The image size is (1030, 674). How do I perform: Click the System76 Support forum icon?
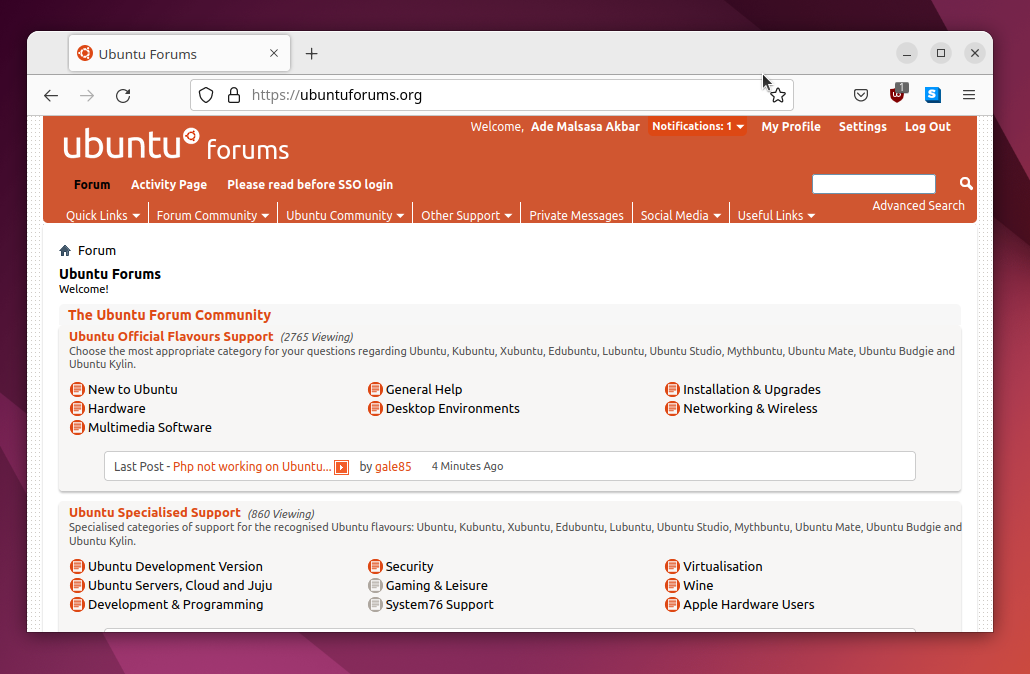click(375, 604)
